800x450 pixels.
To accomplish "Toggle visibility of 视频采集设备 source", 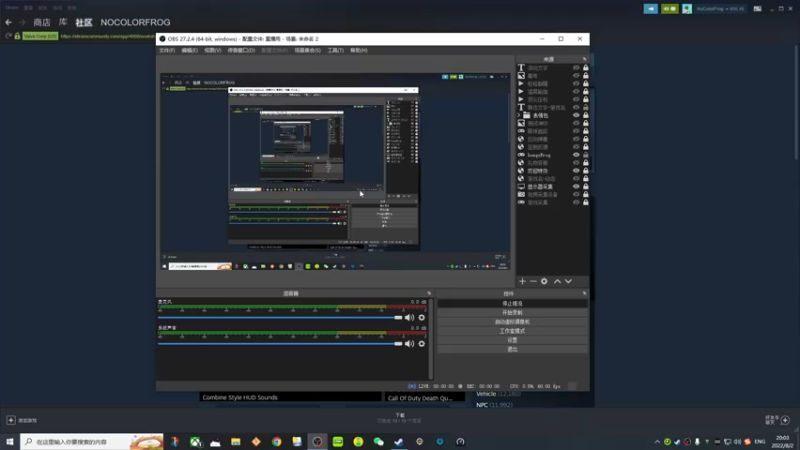I will [576, 194].
